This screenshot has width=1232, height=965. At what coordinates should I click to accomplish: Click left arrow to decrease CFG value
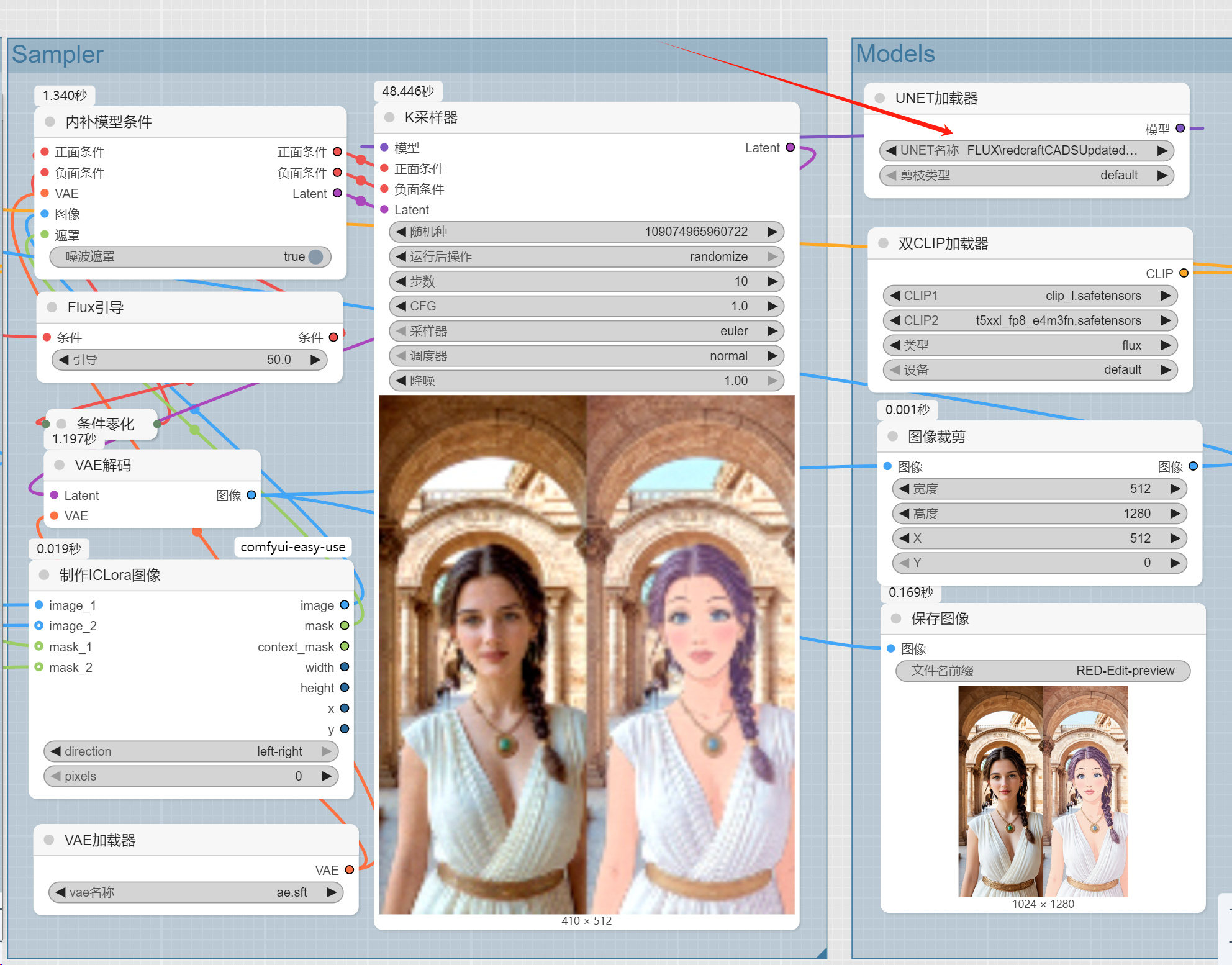pyautogui.click(x=401, y=306)
